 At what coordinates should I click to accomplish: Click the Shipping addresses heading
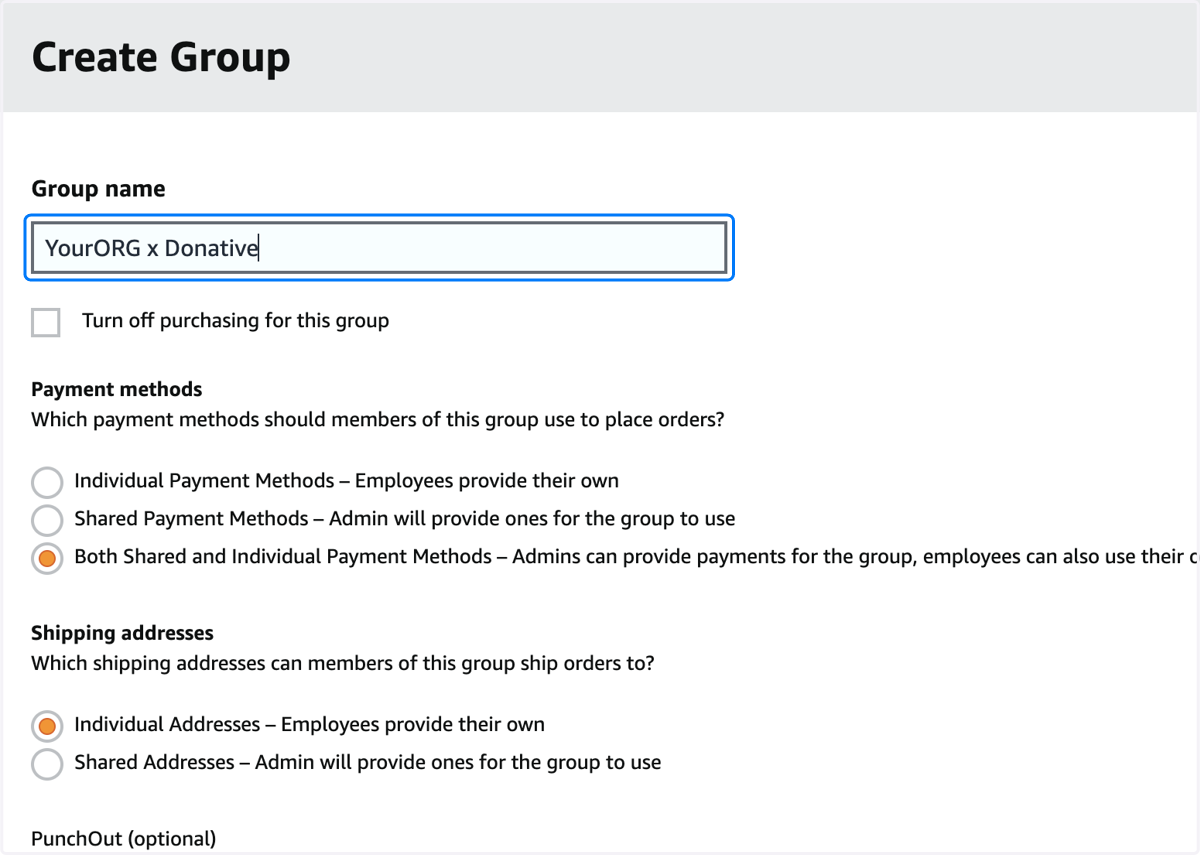click(122, 633)
